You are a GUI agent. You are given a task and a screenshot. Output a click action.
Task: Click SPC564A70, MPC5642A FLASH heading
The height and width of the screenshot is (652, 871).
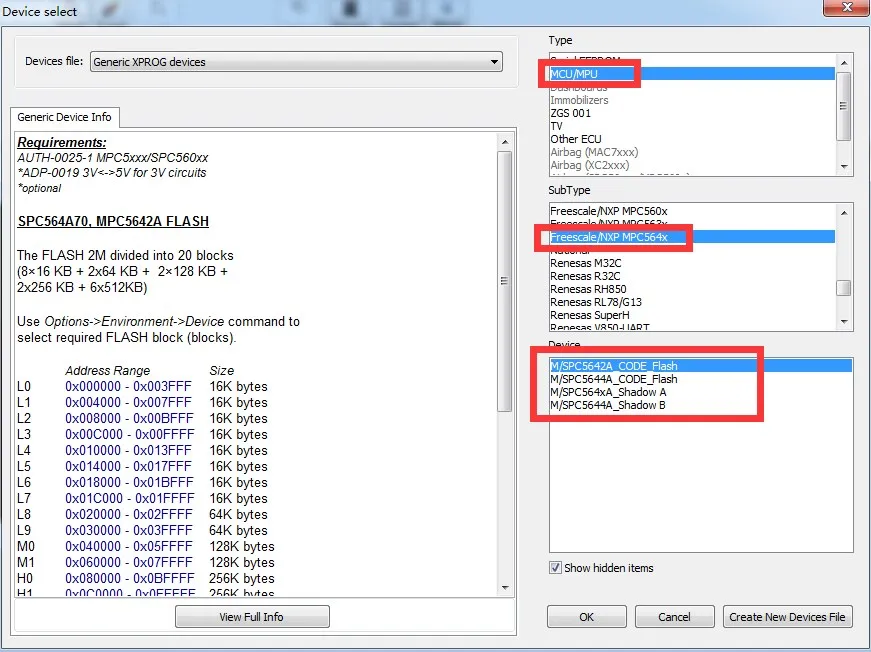(113, 221)
